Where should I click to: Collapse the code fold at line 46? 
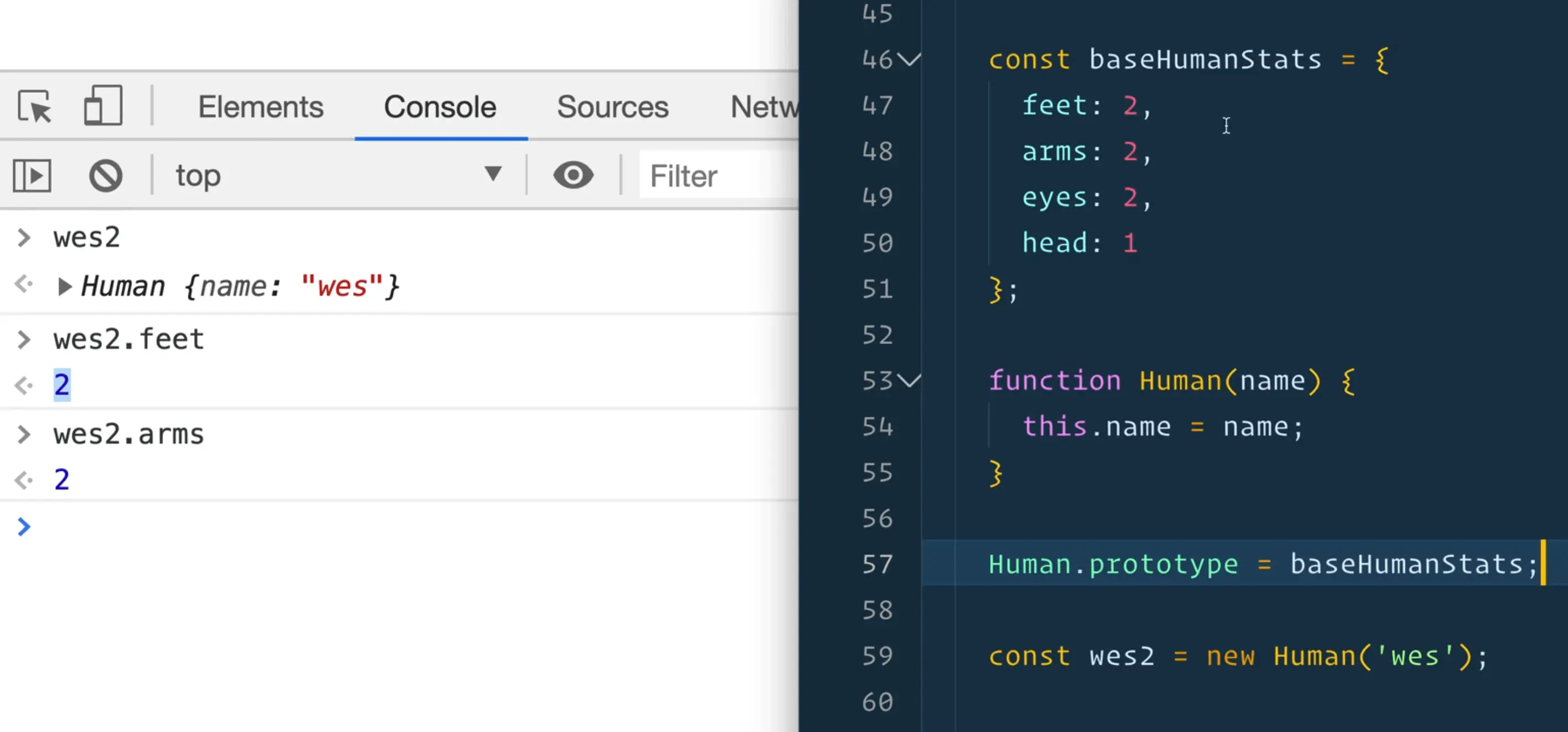click(908, 60)
